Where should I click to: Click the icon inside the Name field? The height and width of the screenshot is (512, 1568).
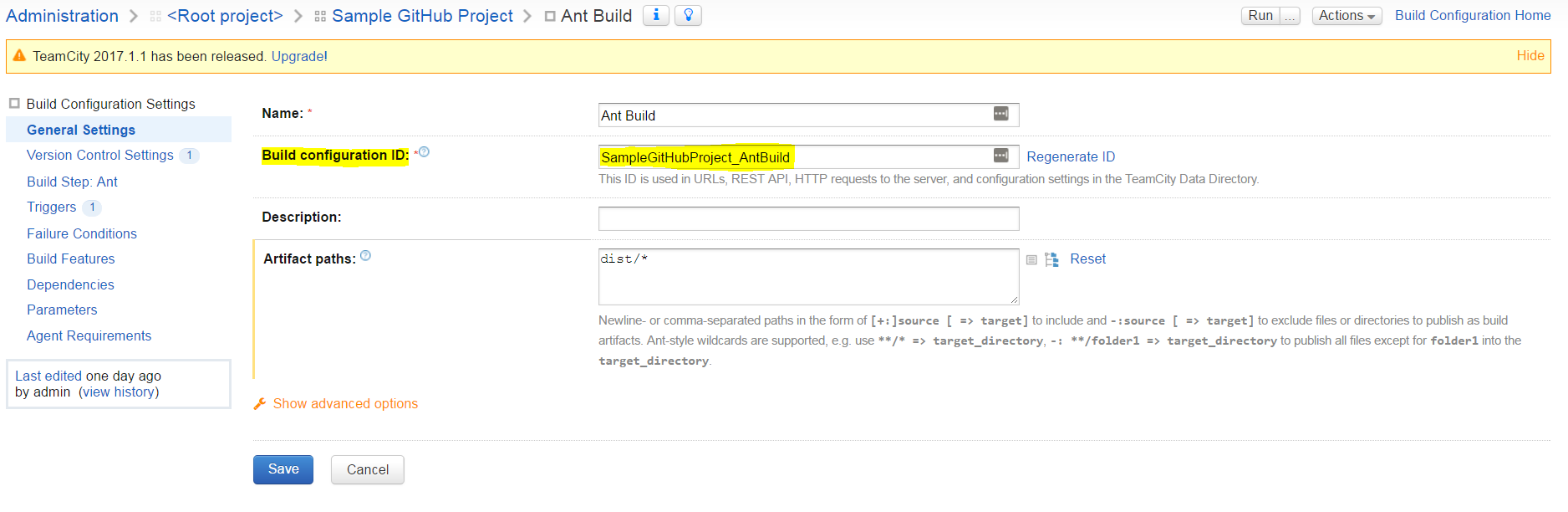point(1000,114)
